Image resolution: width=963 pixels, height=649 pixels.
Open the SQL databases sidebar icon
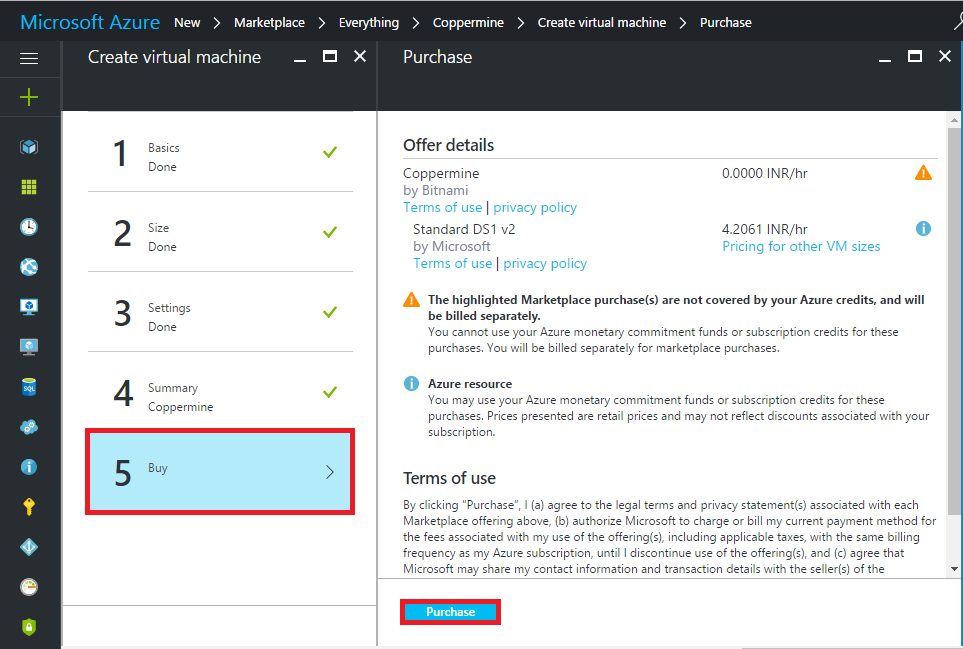(x=29, y=387)
